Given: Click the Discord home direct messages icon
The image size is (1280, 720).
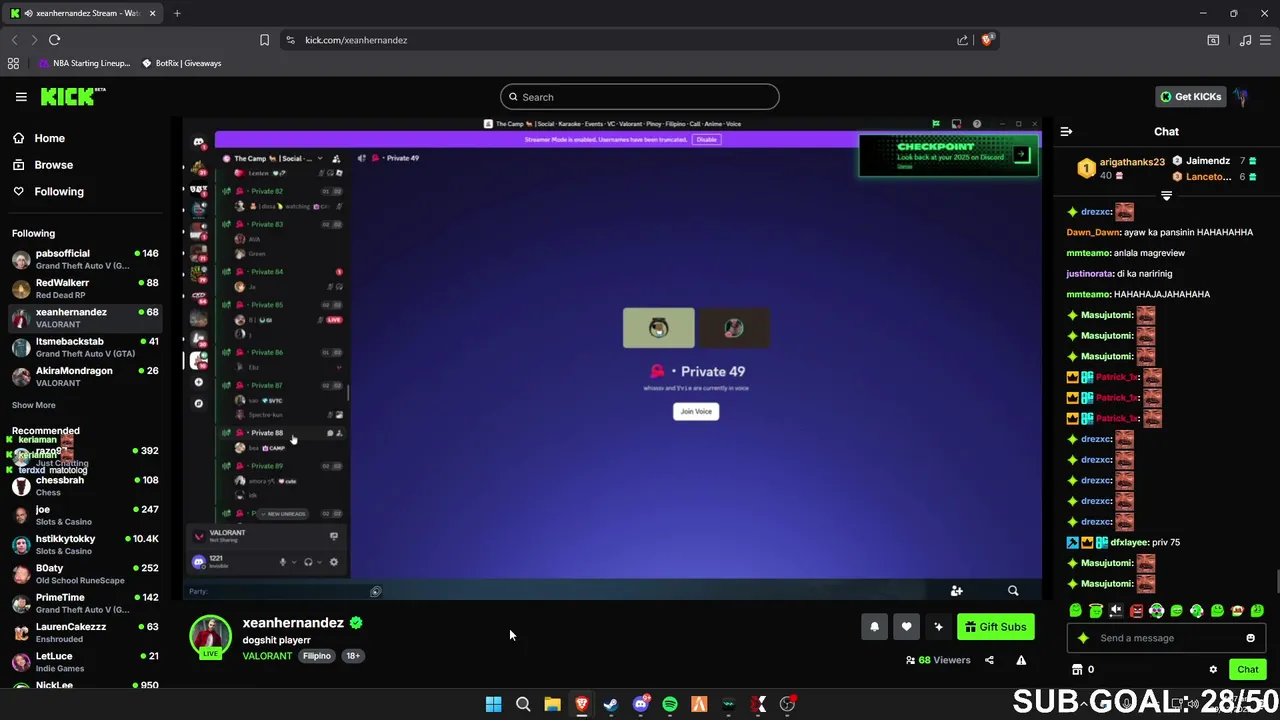Looking at the screenshot, I should point(199,142).
